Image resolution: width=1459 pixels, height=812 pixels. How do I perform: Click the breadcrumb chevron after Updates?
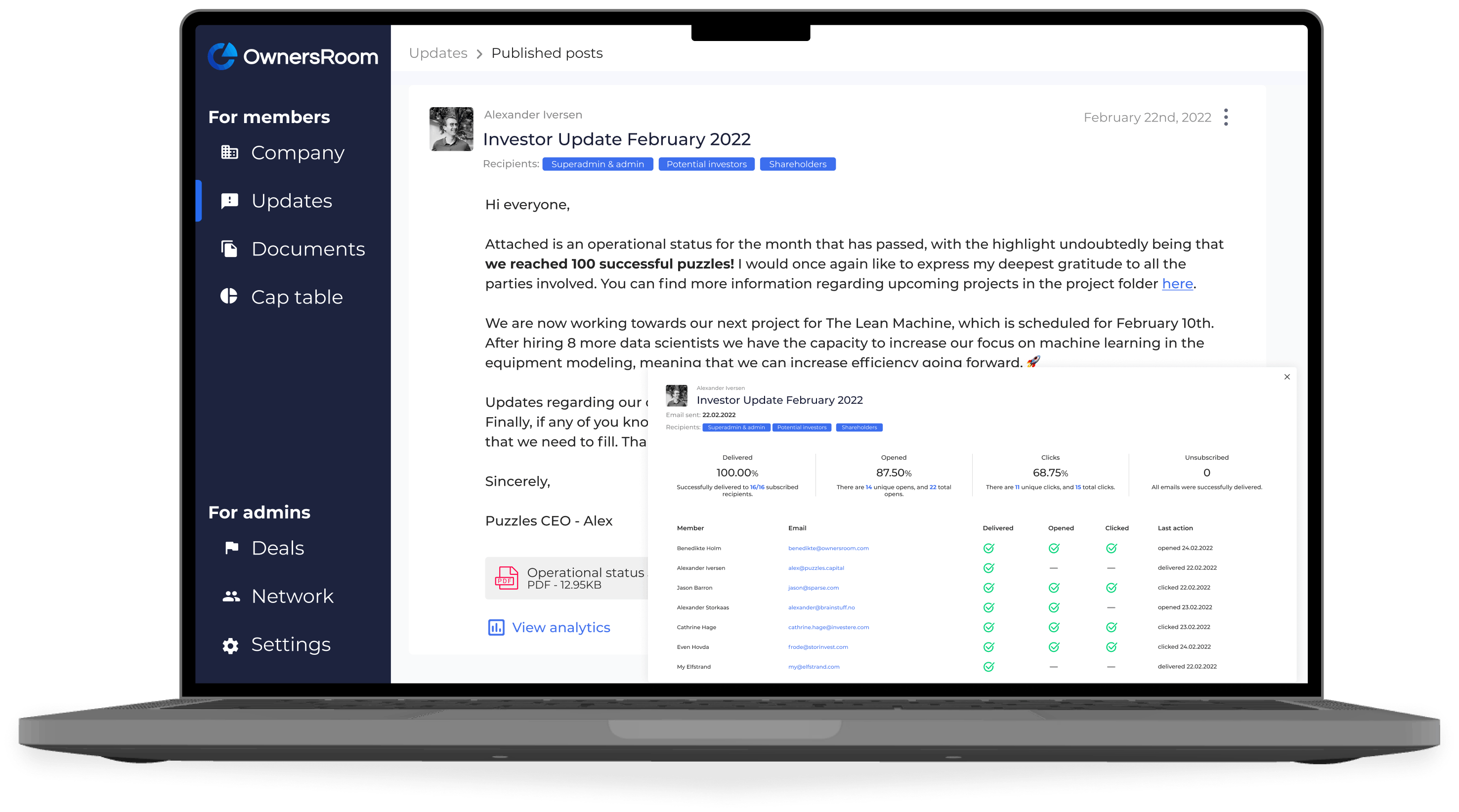click(x=479, y=54)
